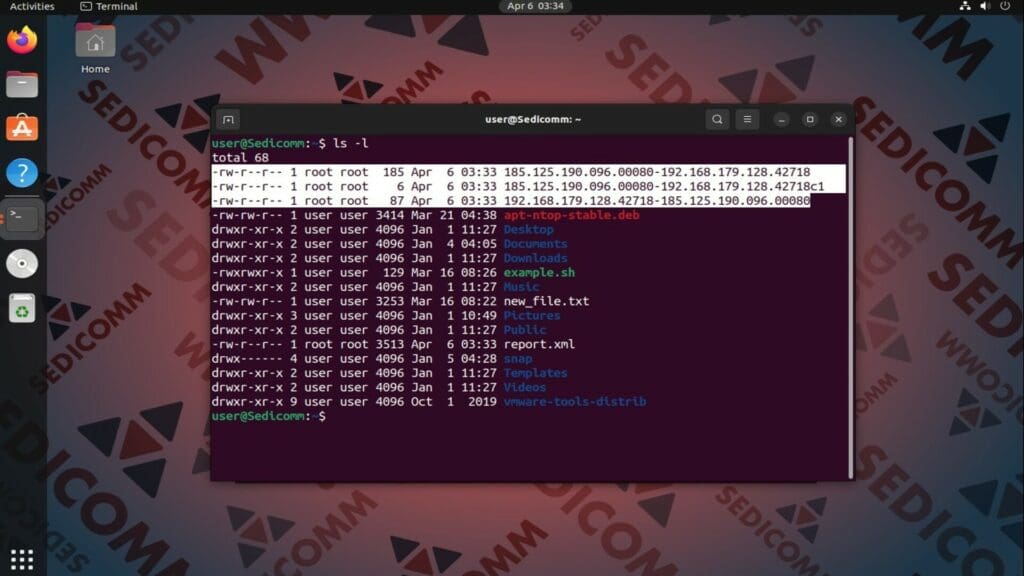Click the year 2019 in vmware-tools-distrib row
Viewport: 1024px width, 576px height.
tap(482, 402)
